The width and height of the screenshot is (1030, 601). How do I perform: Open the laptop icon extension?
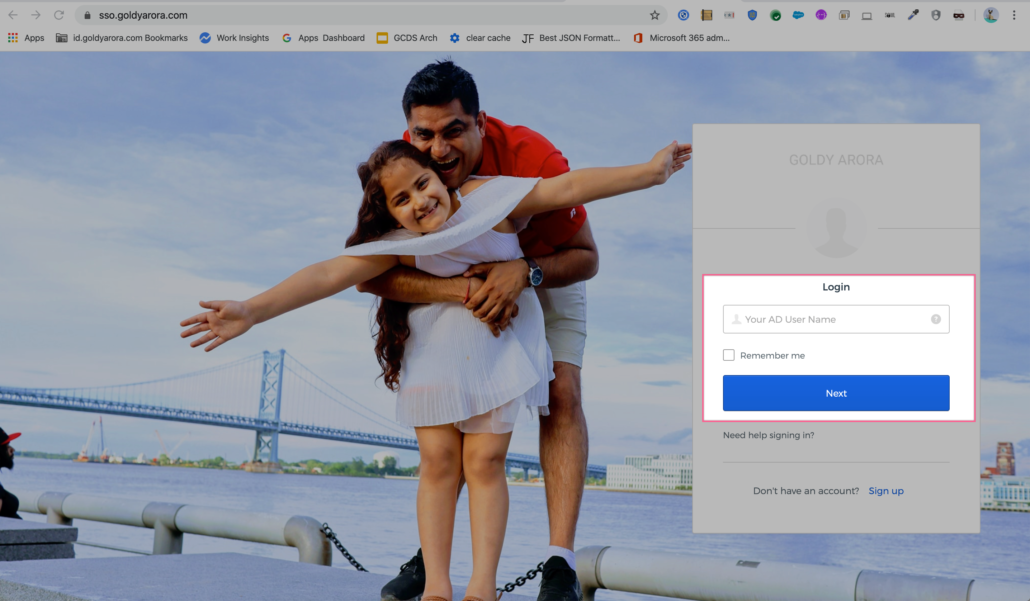867,15
